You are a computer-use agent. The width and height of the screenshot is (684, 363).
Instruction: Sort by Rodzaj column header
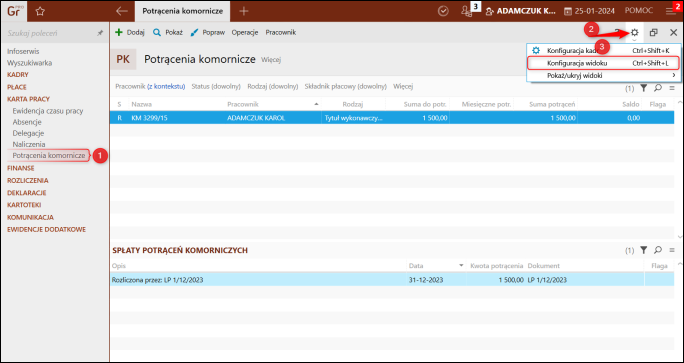coord(353,104)
